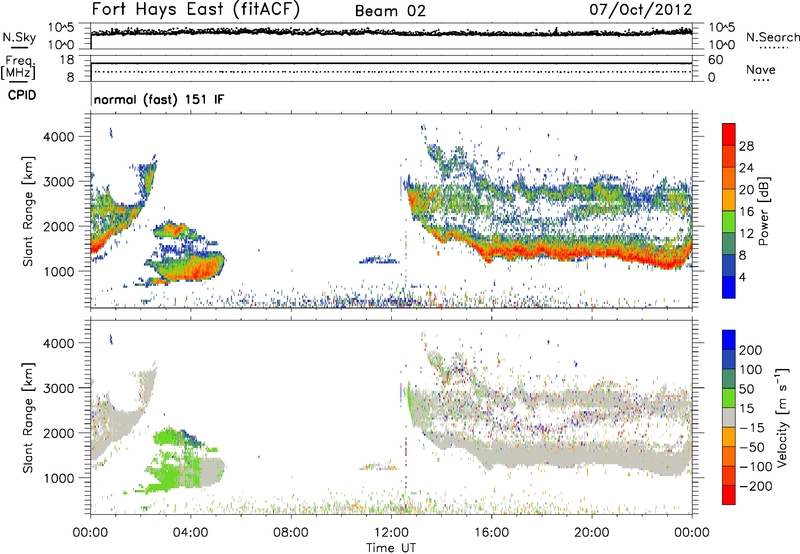The width and height of the screenshot is (800, 554).
Task: Click the "16:00" time tick label
Action: [491, 533]
